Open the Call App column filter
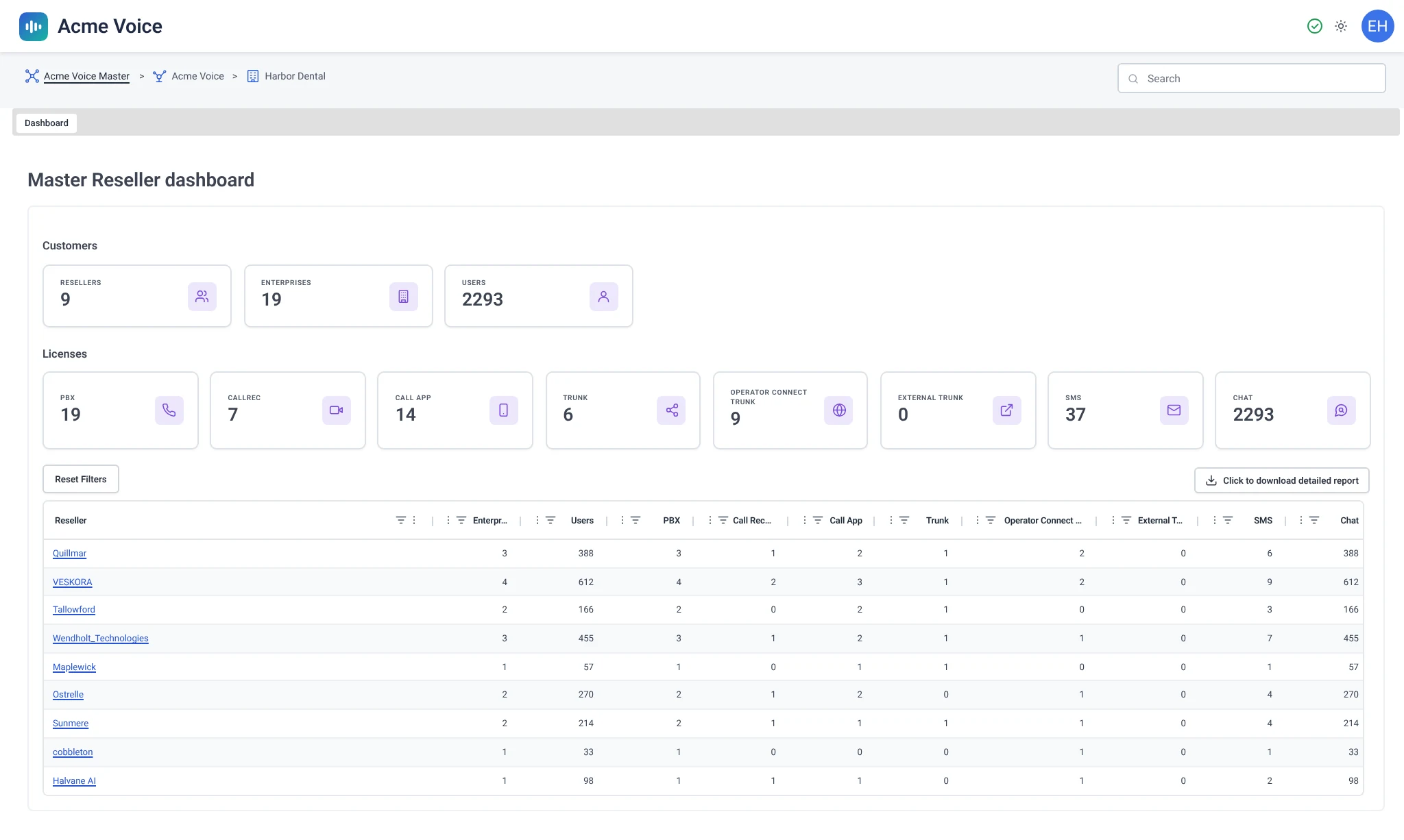Screen dimensions: 1404x840 click(x=818, y=520)
